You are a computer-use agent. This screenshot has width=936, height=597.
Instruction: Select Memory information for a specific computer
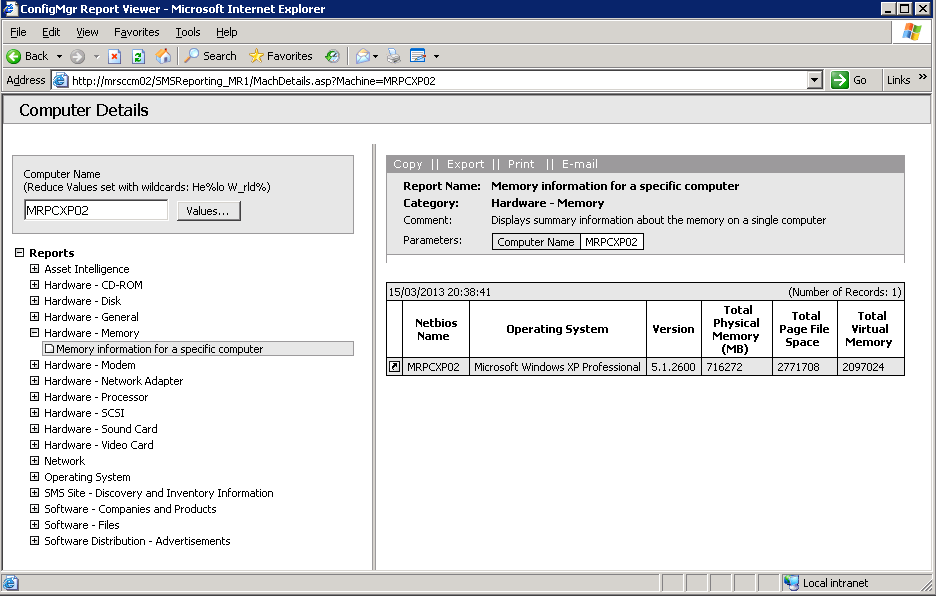159,349
